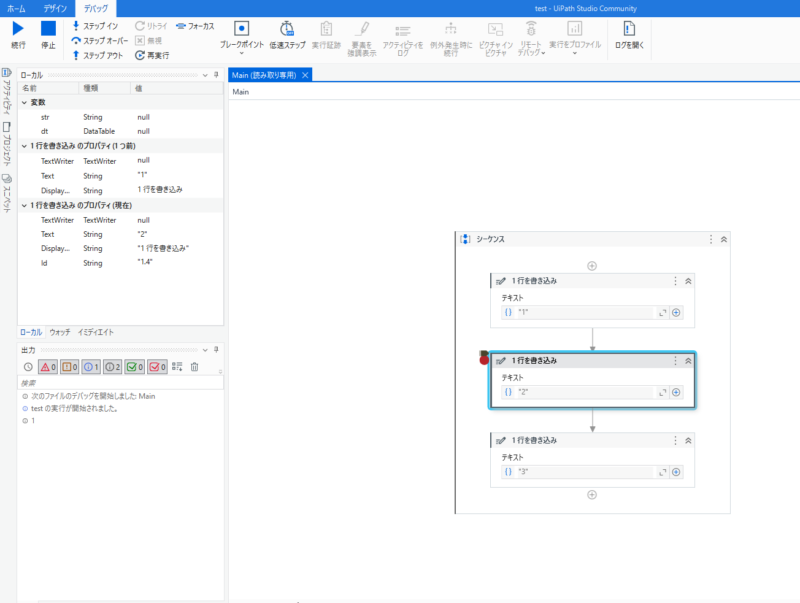Open Snippets side panel tab

click(x=7, y=193)
